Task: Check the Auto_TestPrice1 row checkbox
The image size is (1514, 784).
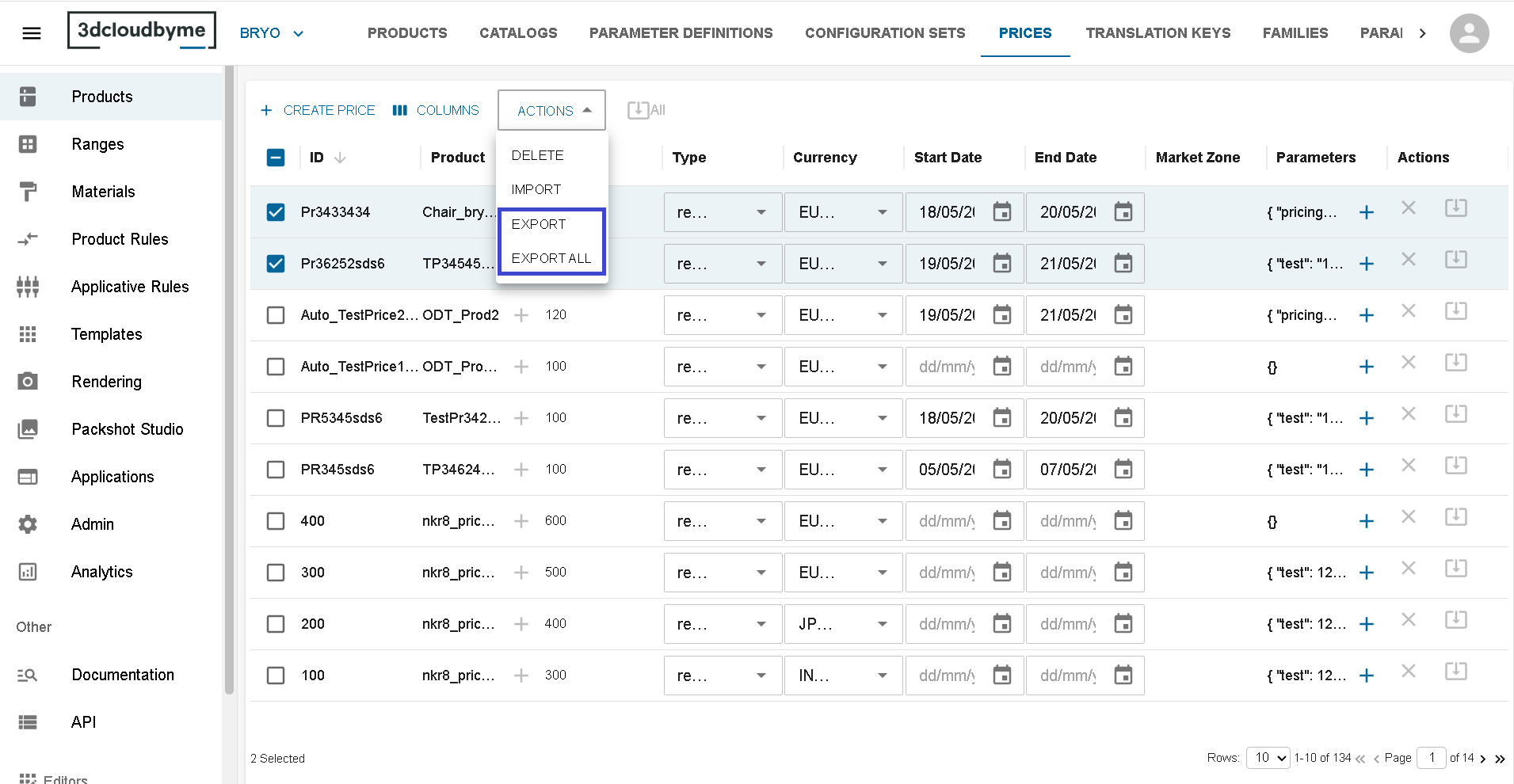Action: click(276, 367)
